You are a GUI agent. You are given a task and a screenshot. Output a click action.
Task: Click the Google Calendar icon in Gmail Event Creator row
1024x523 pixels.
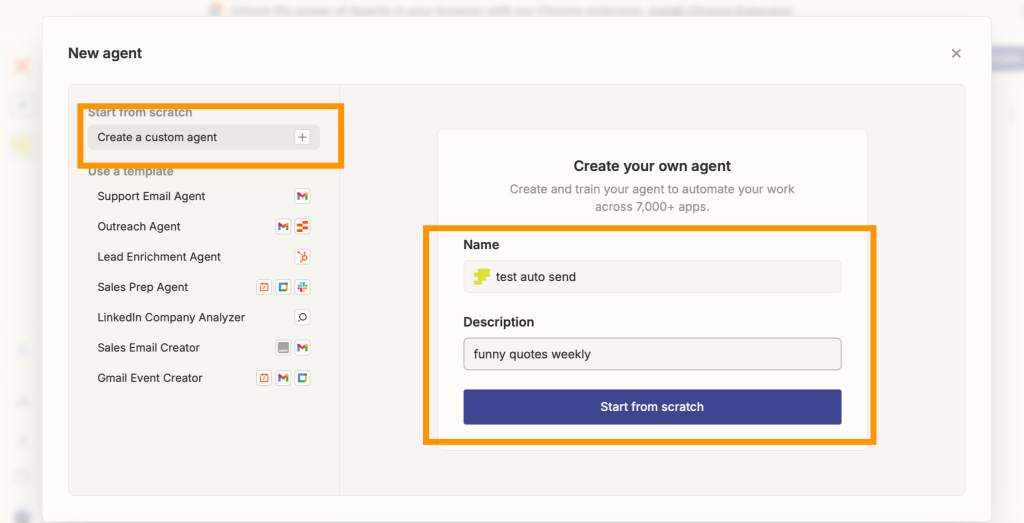(x=302, y=378)
